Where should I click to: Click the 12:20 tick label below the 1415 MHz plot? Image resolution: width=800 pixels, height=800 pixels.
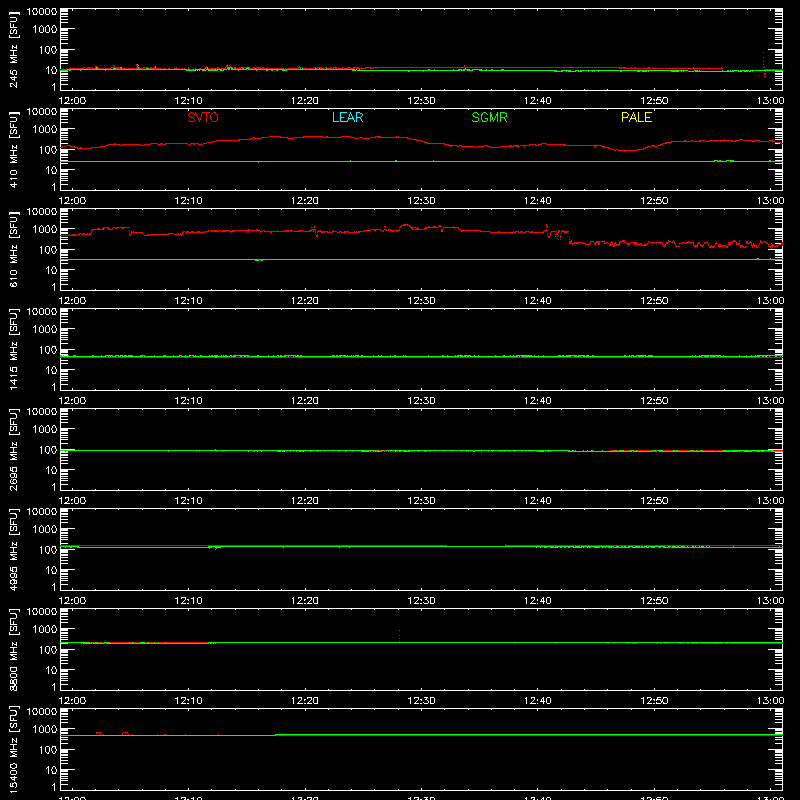305,401
